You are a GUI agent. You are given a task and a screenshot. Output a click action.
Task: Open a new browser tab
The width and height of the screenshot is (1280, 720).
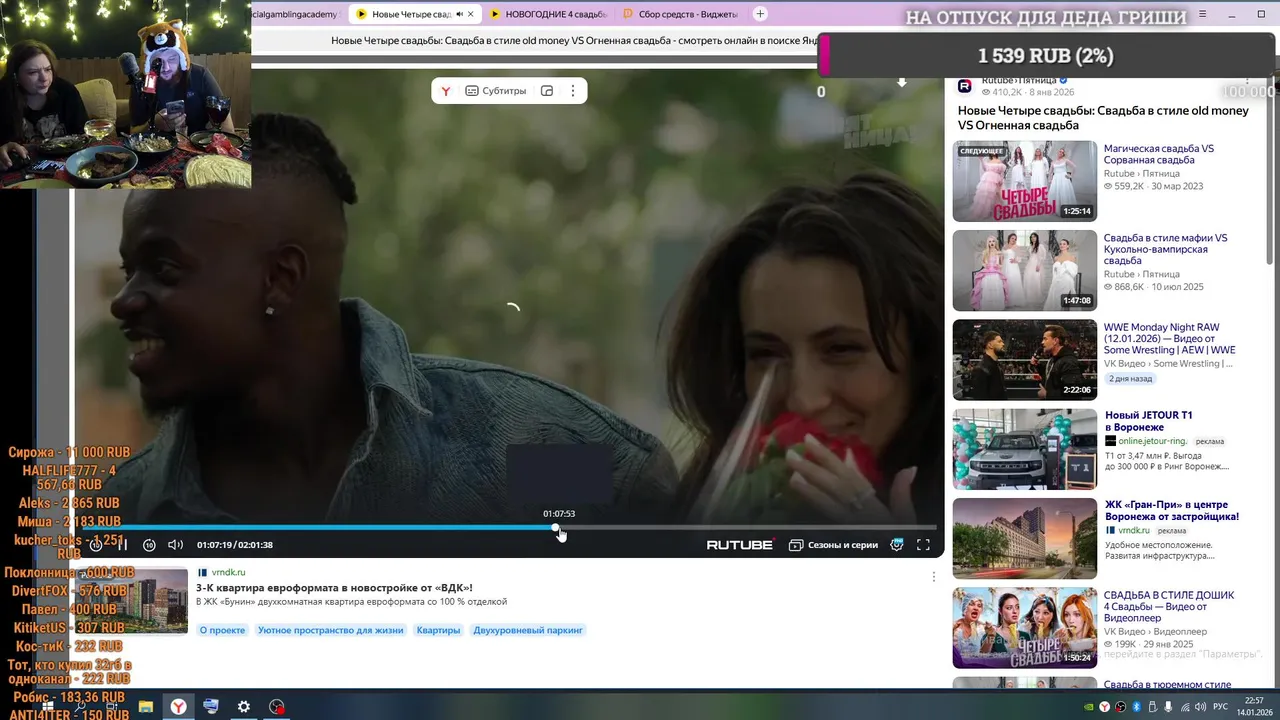[760, 14]
